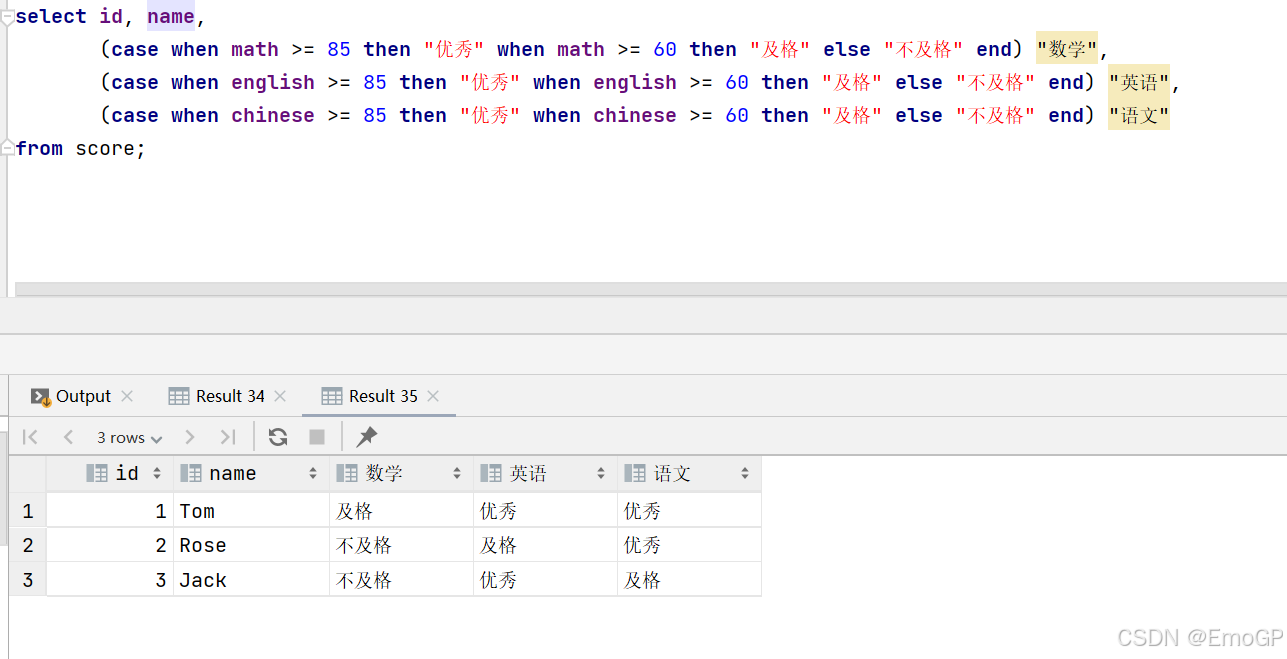Click the id cell in Rose's row

click(110, 545)
